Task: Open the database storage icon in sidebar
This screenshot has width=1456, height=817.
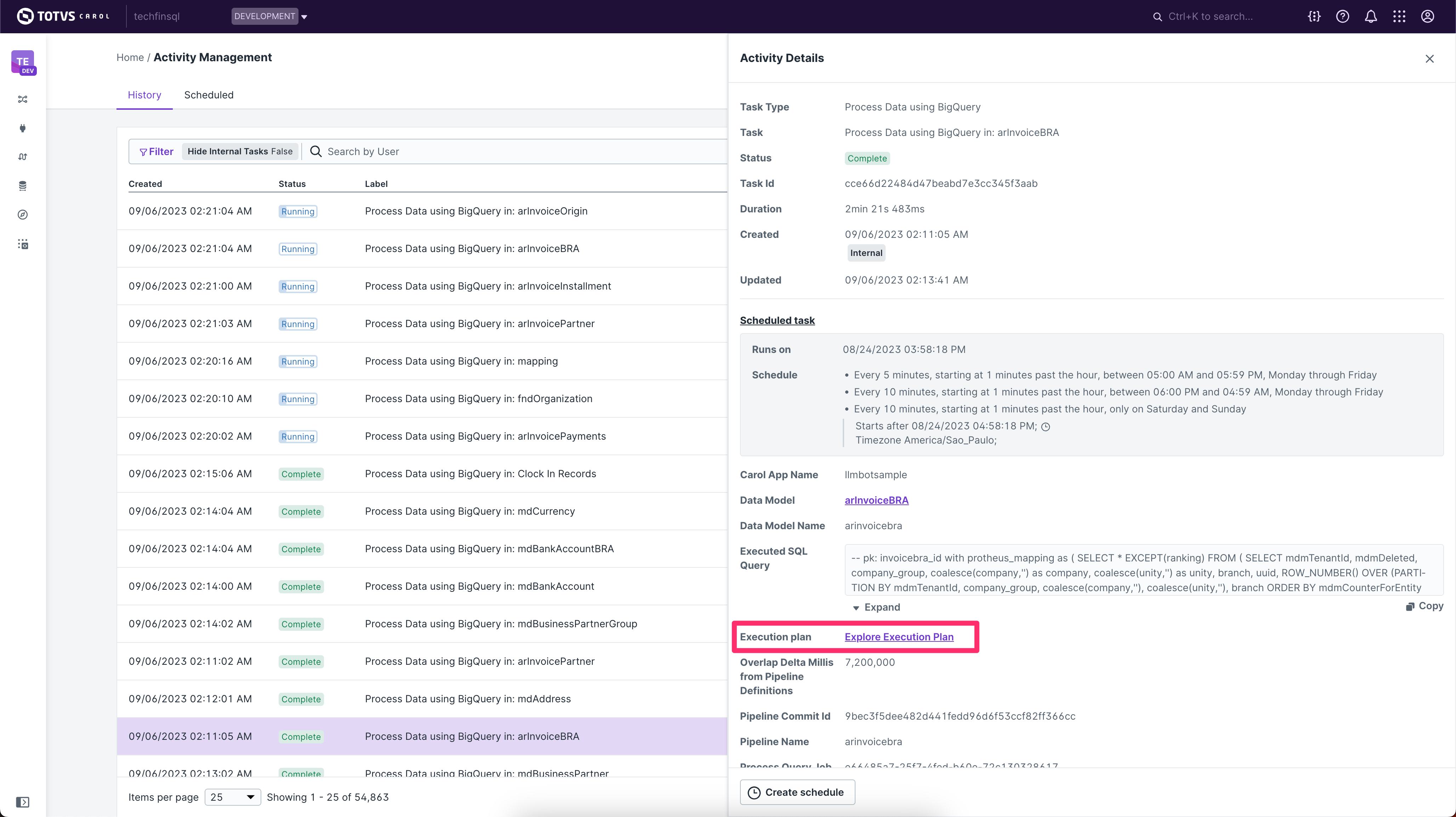Action: 23,186
